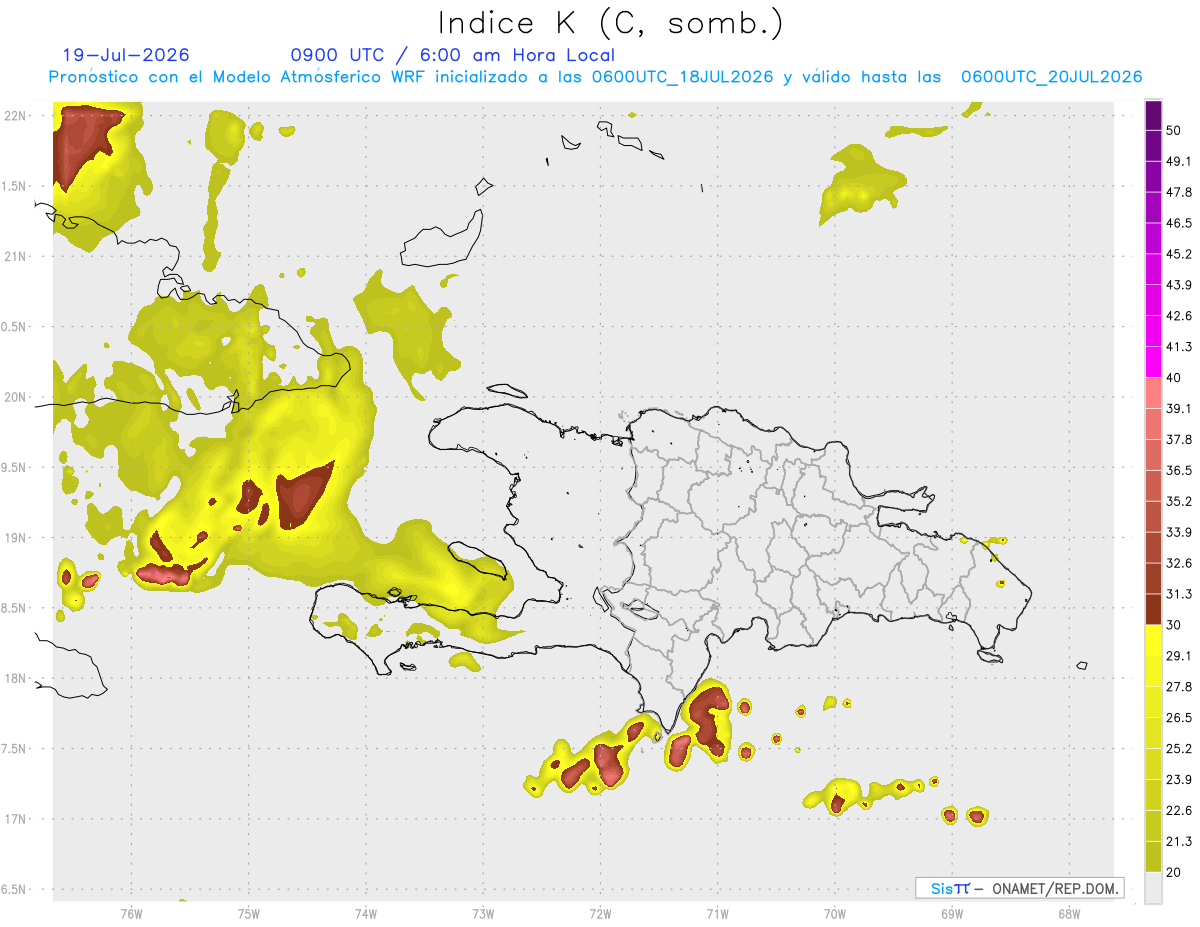This screenshot has width=1200, height=927.
Task: Click the '72W' longitude label
Action: coord(600,913)
